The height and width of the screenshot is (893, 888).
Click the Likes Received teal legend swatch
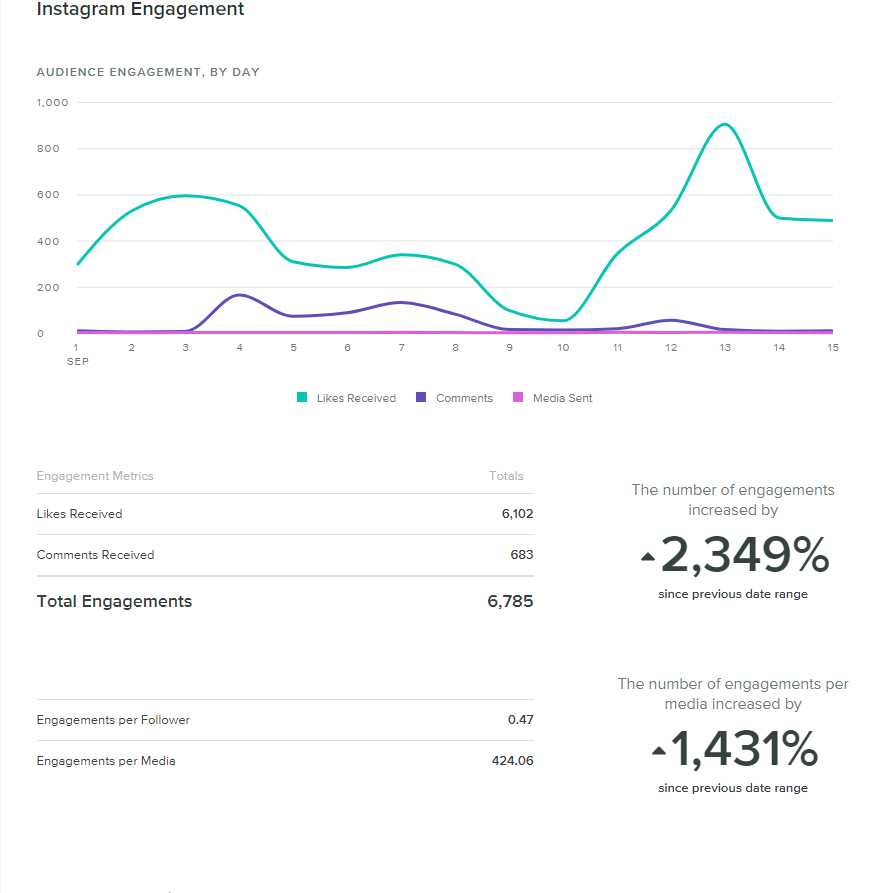tap(302, 397)
